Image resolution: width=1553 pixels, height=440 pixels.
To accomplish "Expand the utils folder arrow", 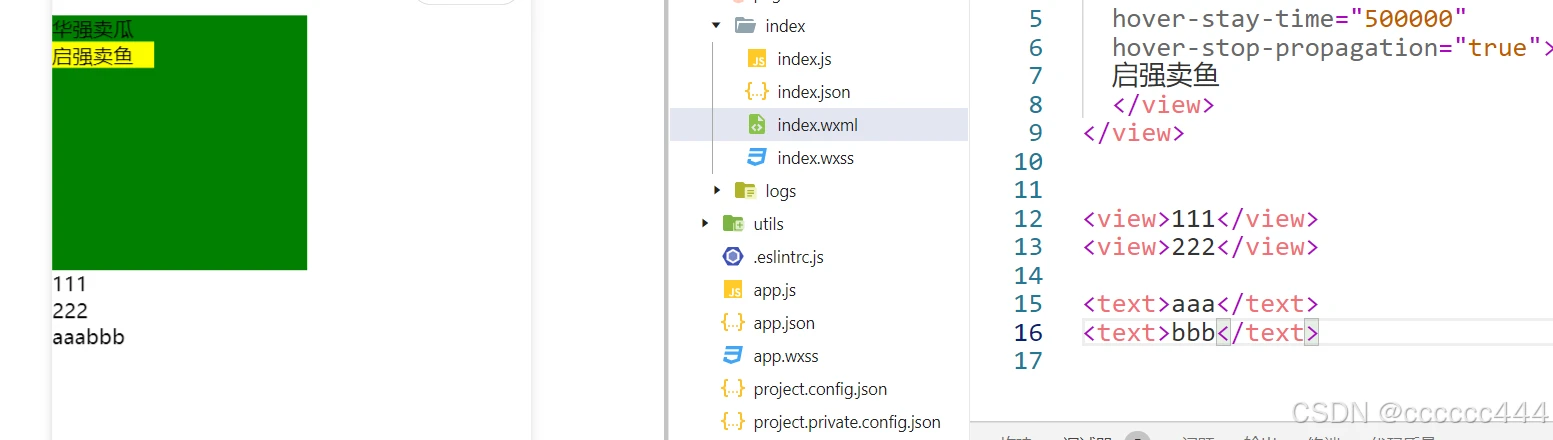I will coord(704,224).
